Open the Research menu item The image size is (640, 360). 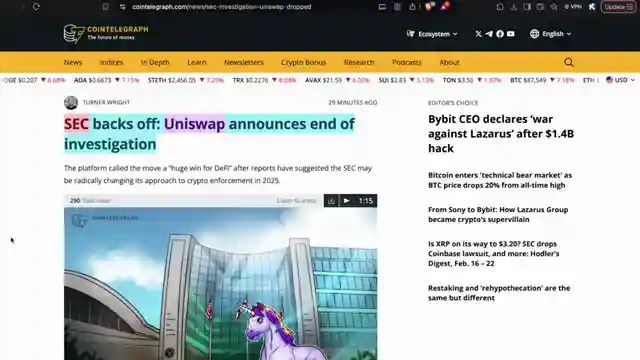tap(359, 62)
